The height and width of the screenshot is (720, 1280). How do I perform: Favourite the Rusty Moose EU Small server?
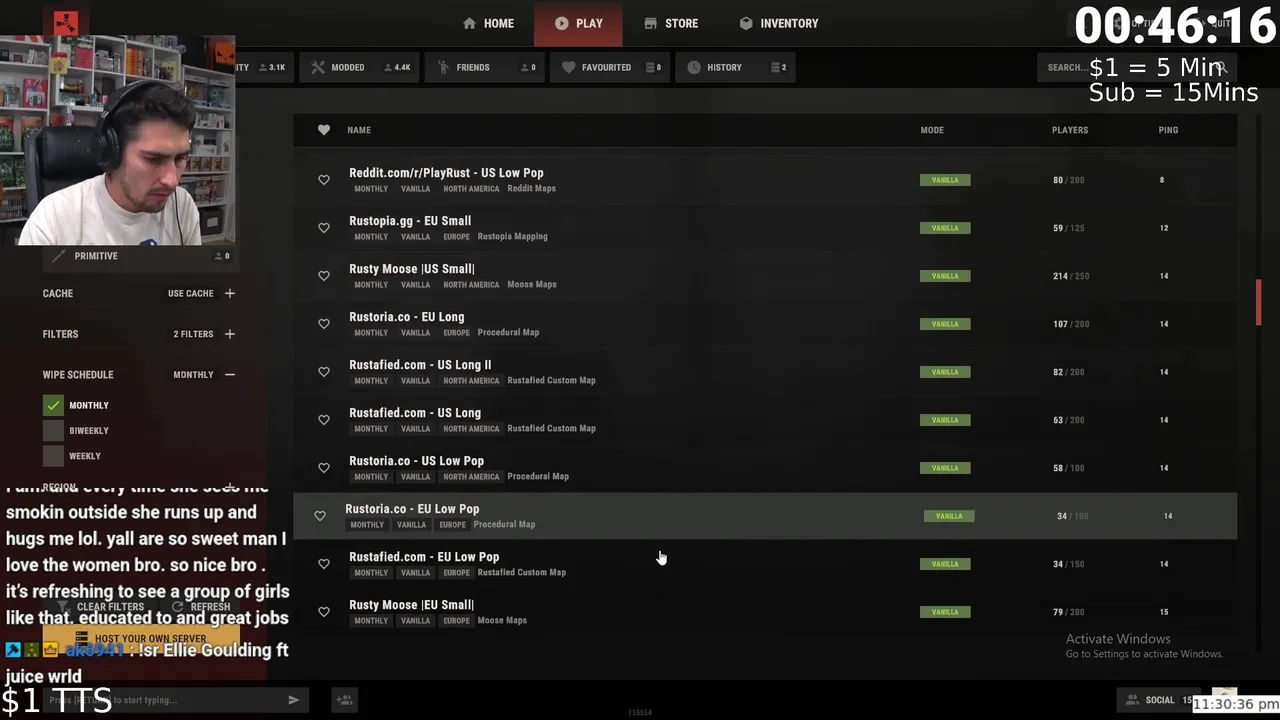tap(323, 612)
